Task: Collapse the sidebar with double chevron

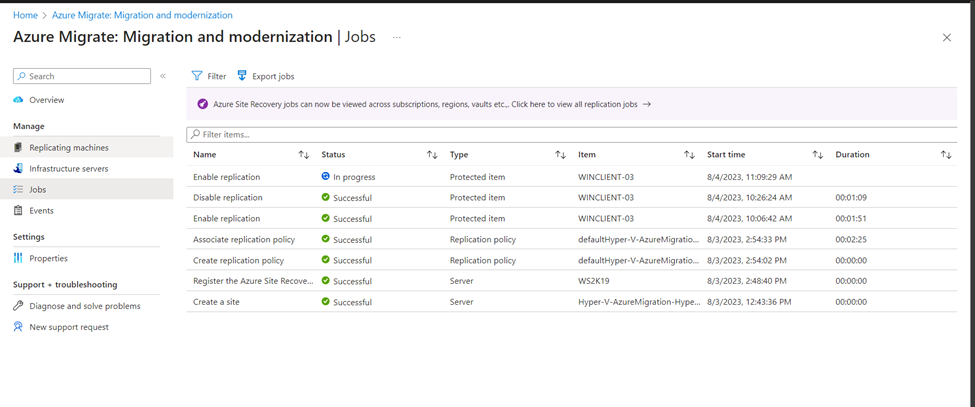Action: (x=163, y=76)
